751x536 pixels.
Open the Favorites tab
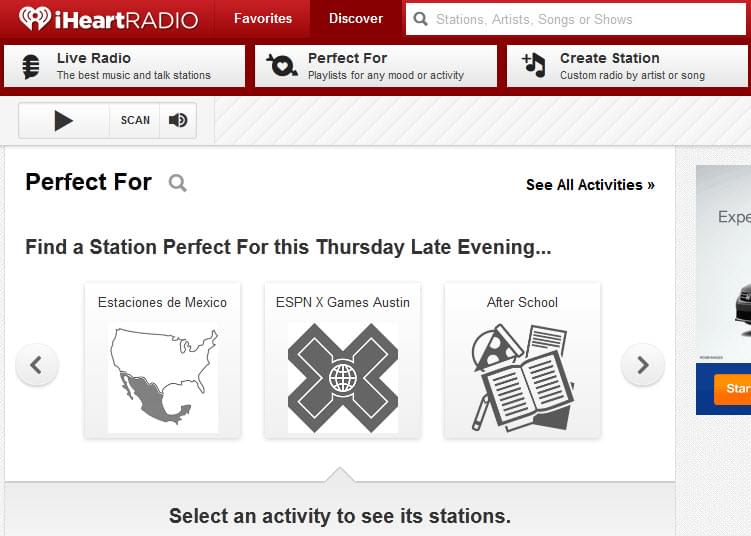263,18
